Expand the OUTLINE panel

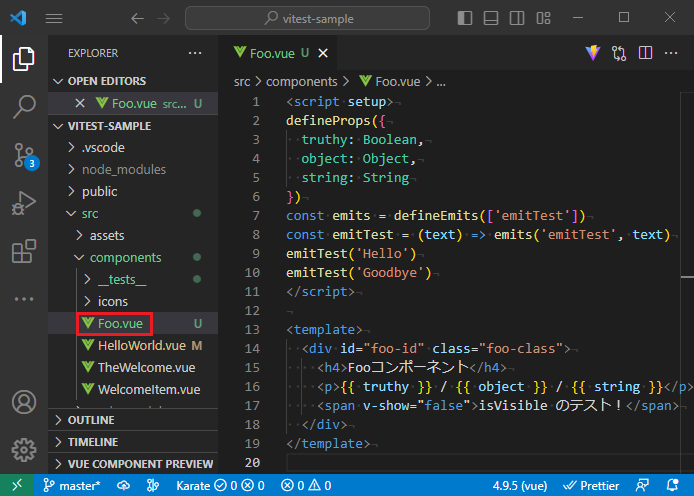[x=133, y=420]
